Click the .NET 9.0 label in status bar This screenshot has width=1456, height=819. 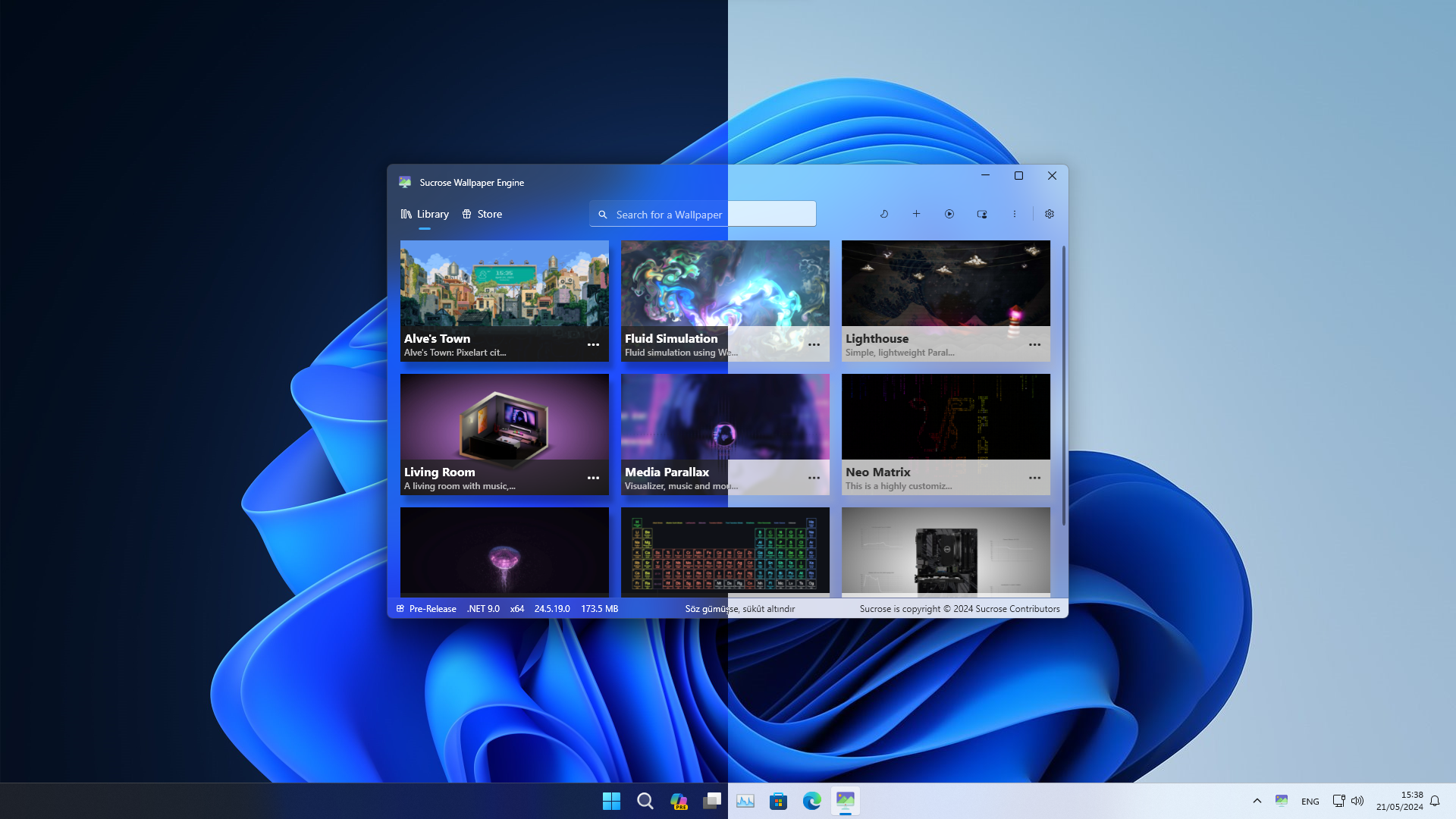pos(483,608)
